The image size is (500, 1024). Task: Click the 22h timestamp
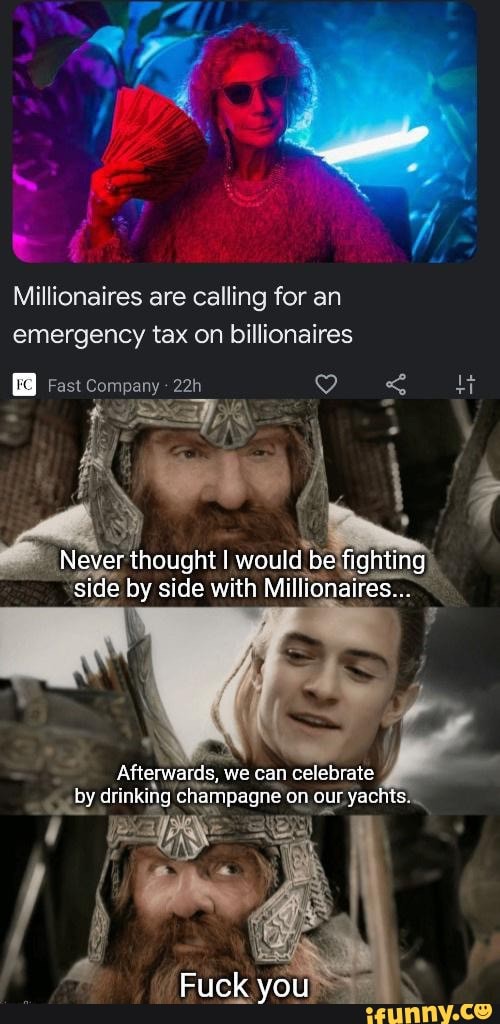[188, 387]
